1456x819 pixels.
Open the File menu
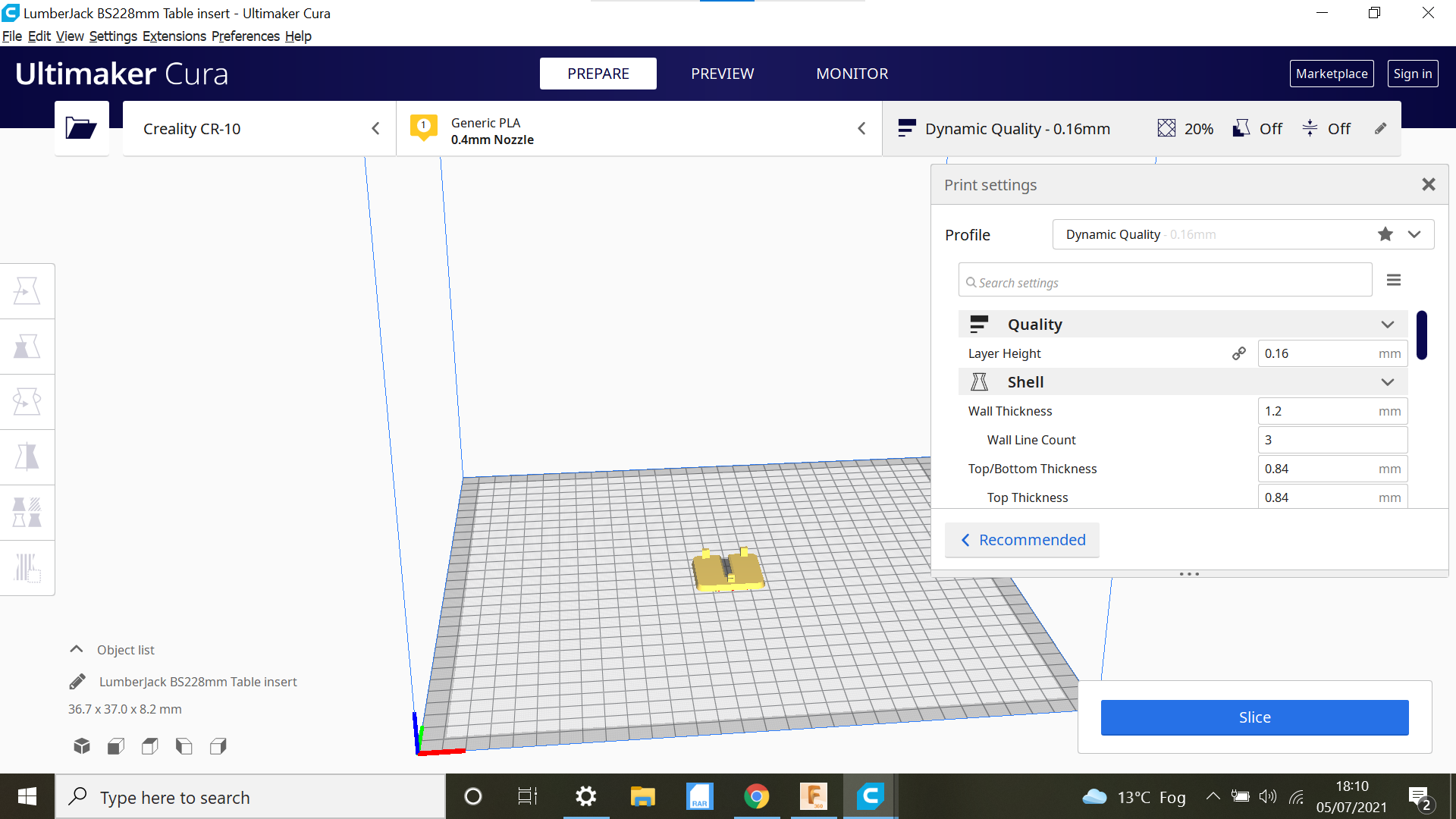point(12,36)
